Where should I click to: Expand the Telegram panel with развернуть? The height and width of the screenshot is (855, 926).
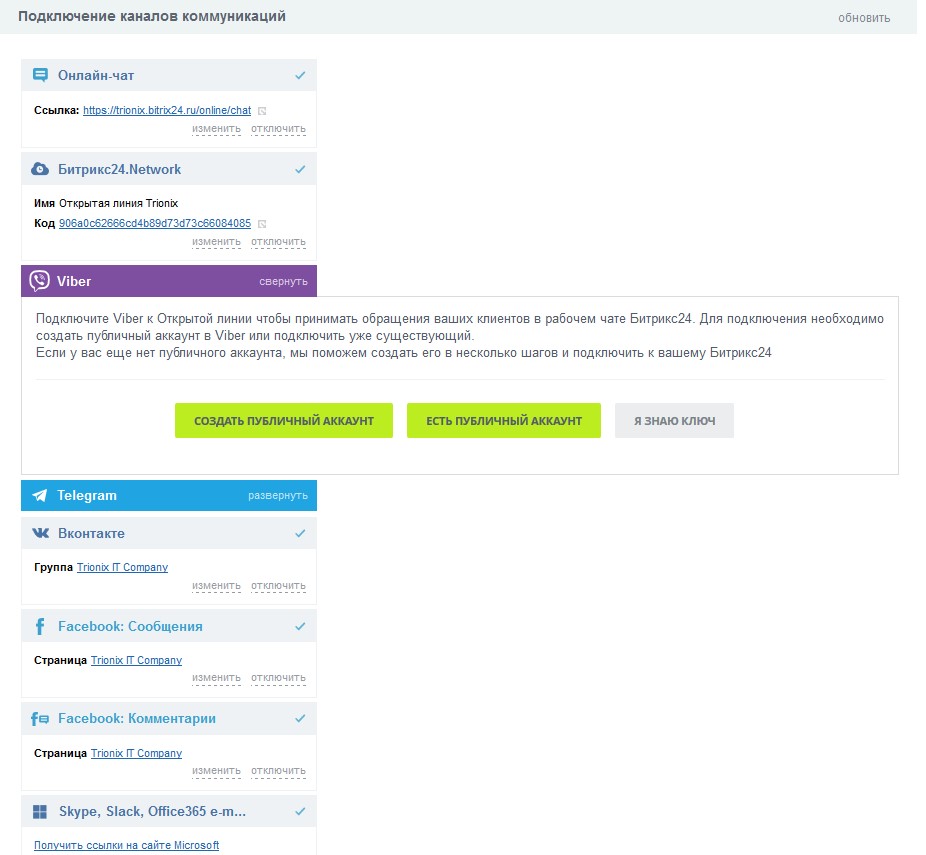point(278,495)
